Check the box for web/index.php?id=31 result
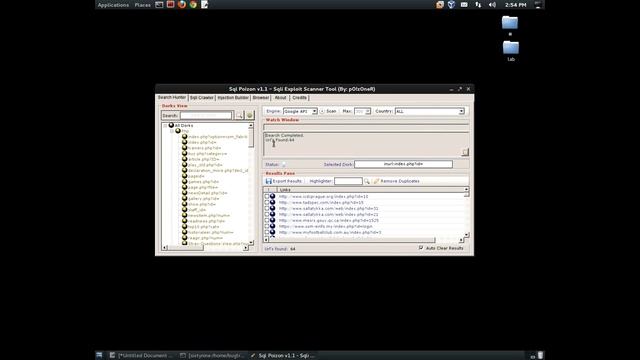 pyautogui.click(x=267, y=208)
